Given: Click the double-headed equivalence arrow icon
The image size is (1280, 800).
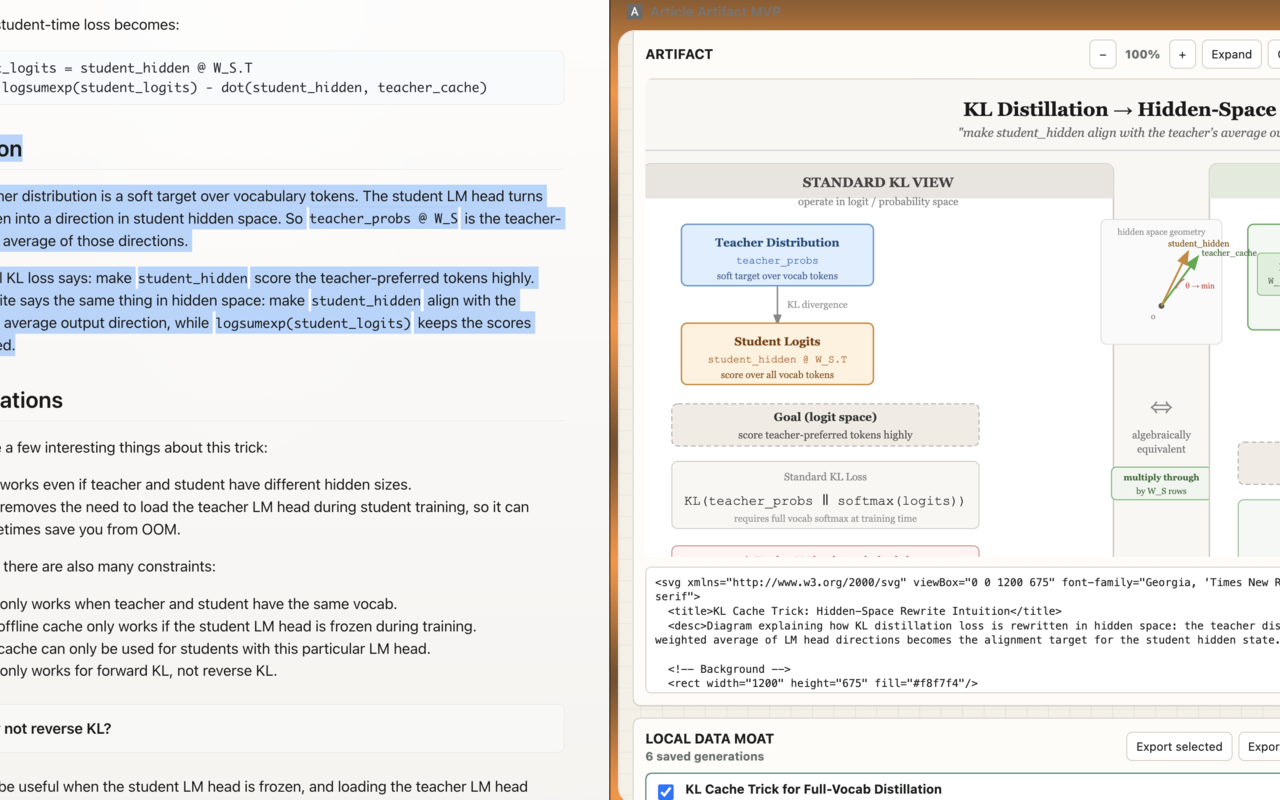Looking at the screenshot, I should point(1161,407).
